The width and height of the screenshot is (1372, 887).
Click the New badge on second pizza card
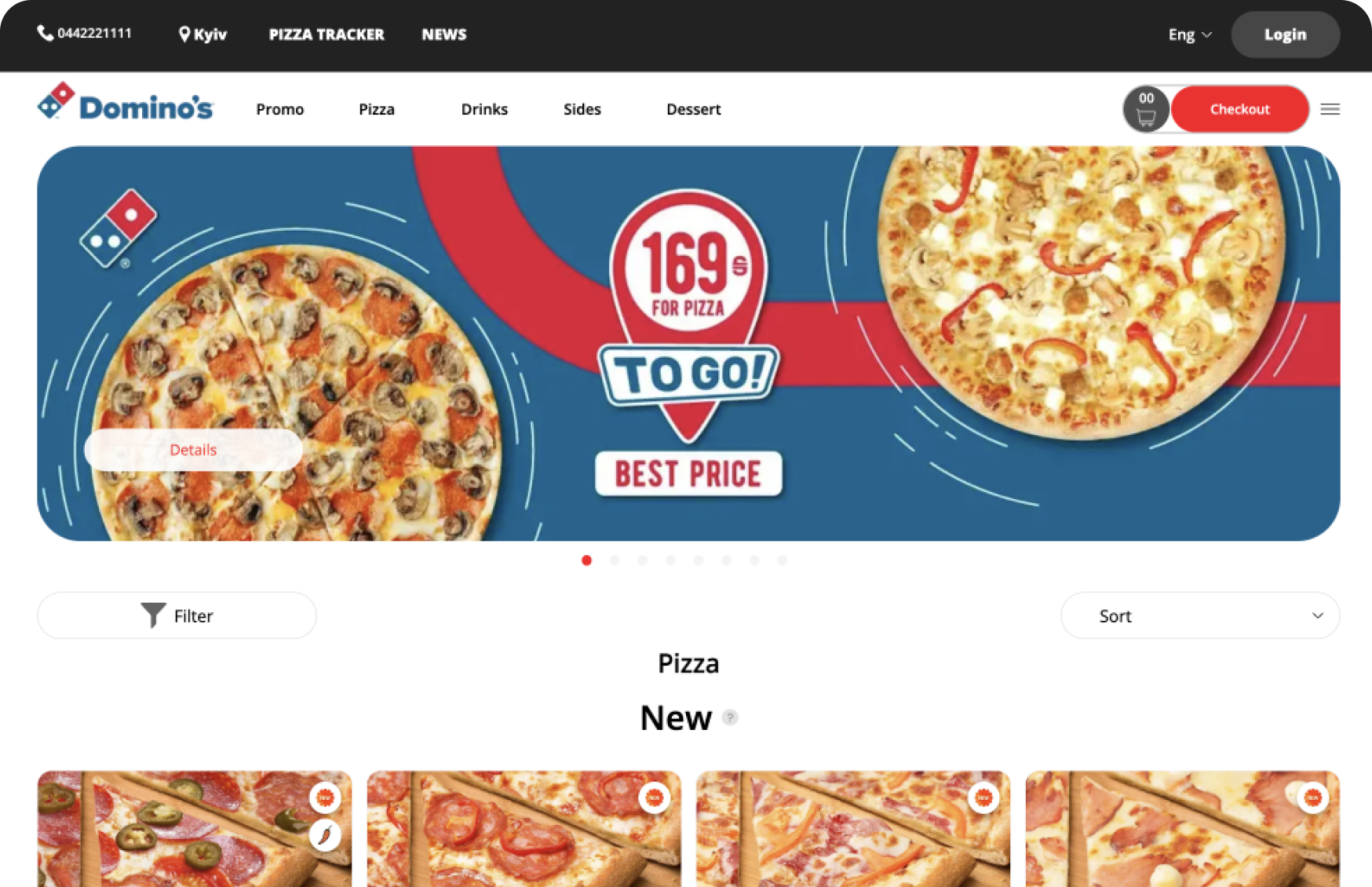[x=654, y=798]
